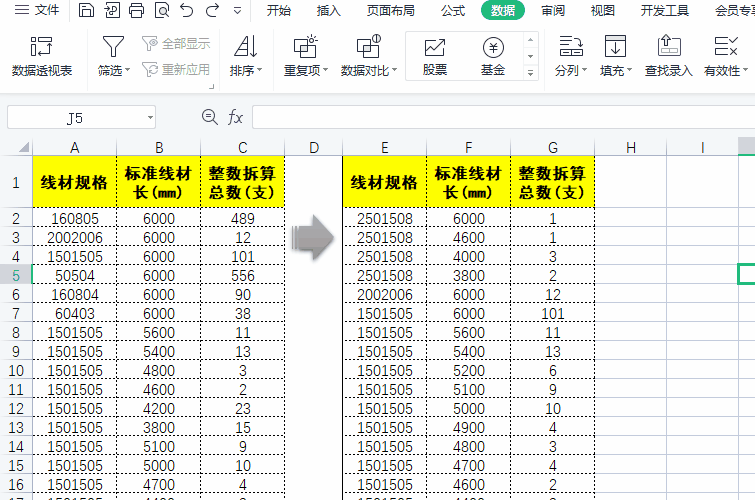Click into the formula bar
The width and height of the screenshot is (755, 500).
point(504,117)
